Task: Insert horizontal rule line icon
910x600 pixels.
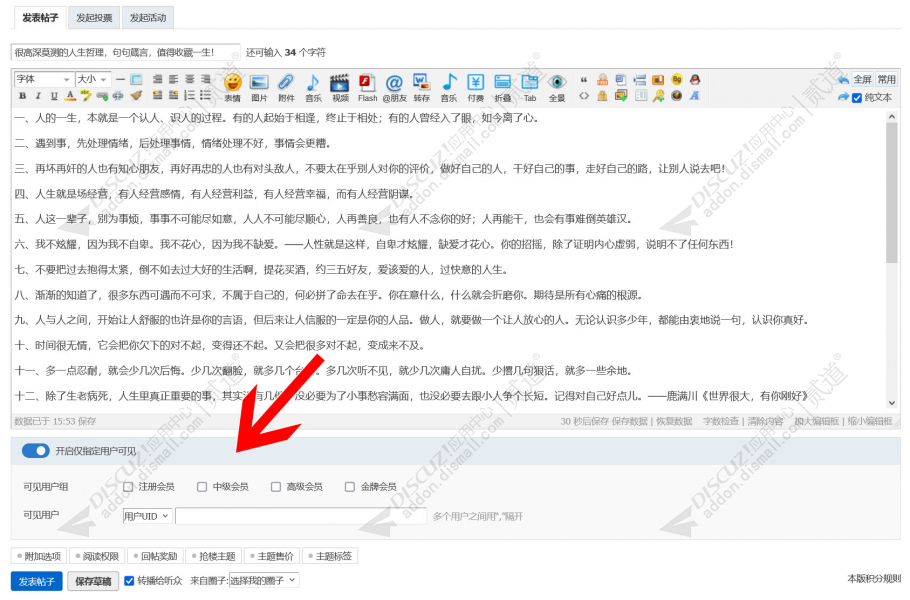Action: click(120, 79)
